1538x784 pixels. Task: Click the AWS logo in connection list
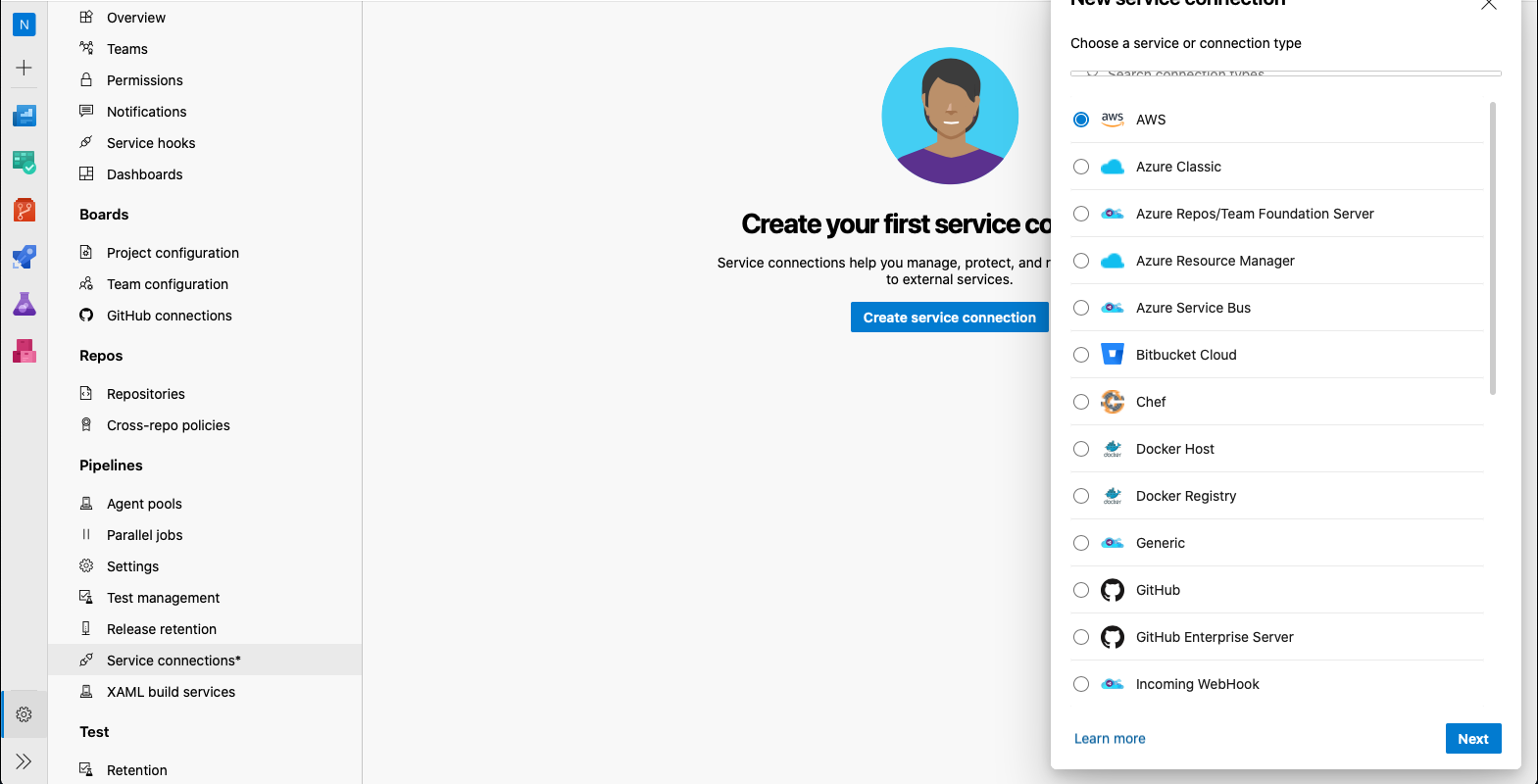(1113, 120)
